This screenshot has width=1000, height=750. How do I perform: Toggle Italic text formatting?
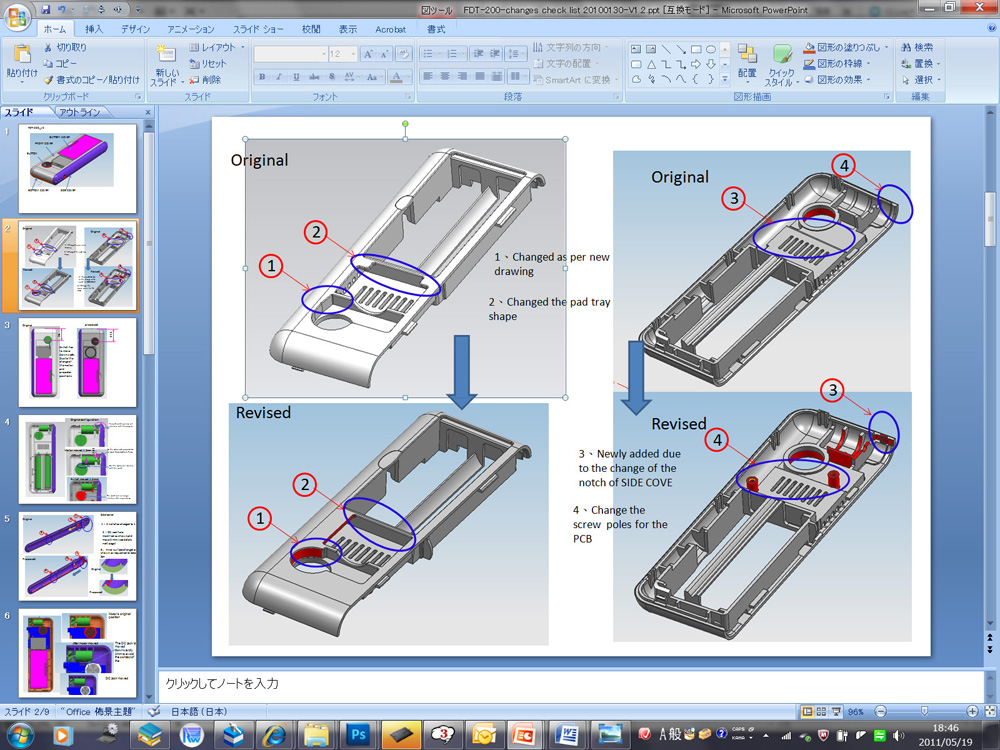[280, 77]
